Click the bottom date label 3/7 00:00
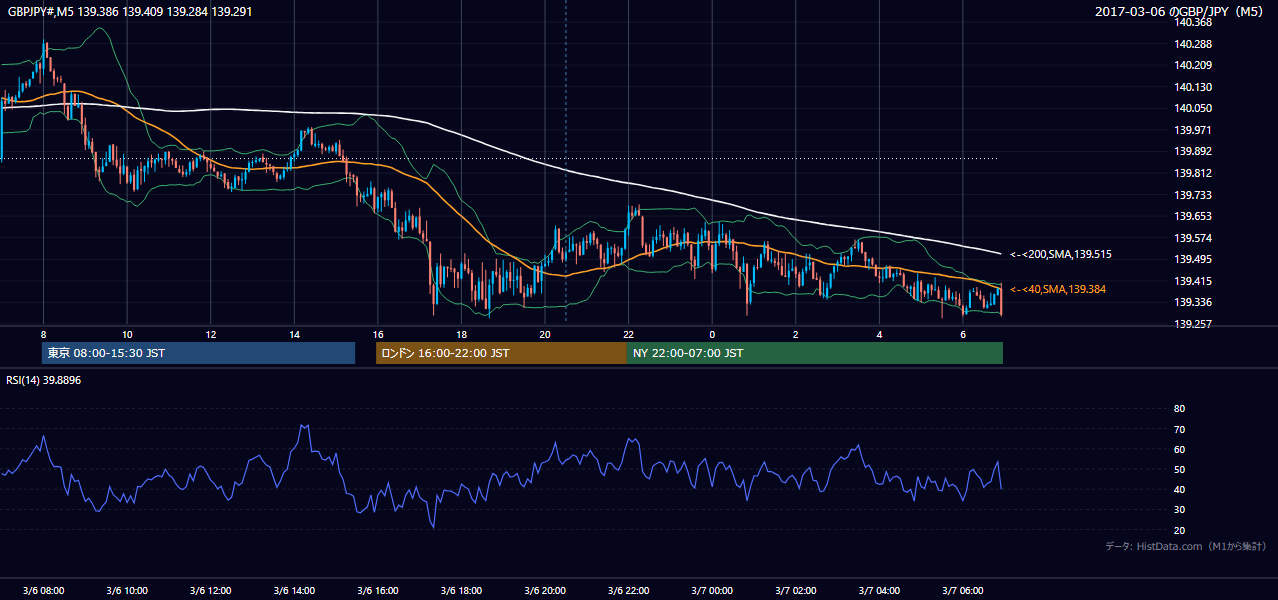The height and width of the screenshot is (600, 1278). [x=712, y=590]
